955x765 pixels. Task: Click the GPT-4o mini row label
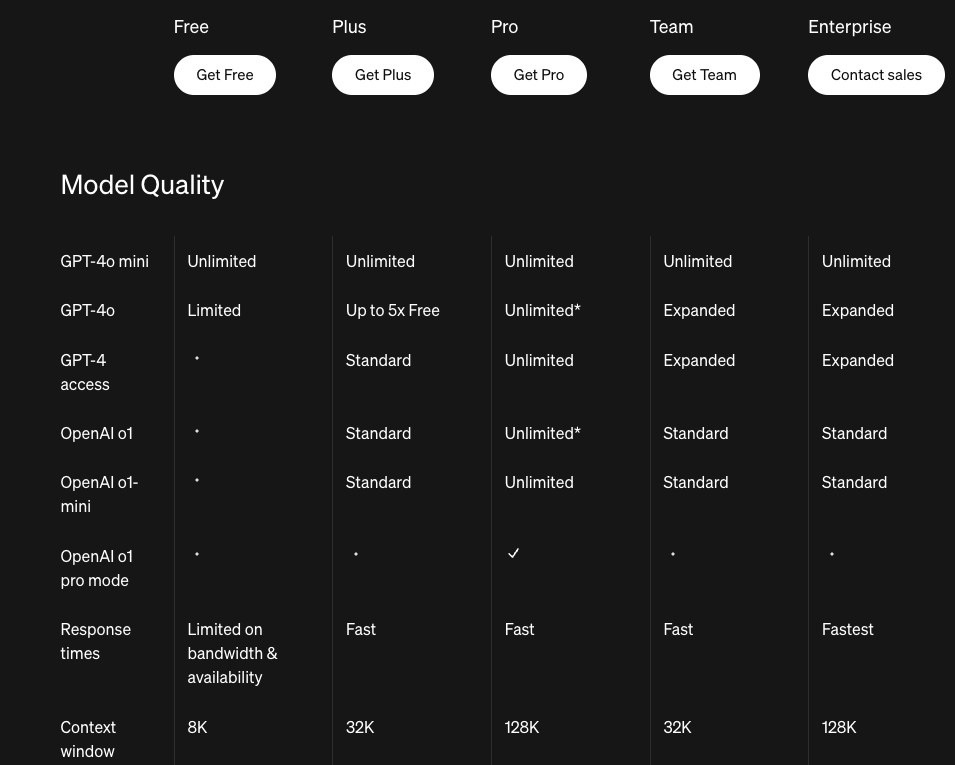click(x=104, y=261)
